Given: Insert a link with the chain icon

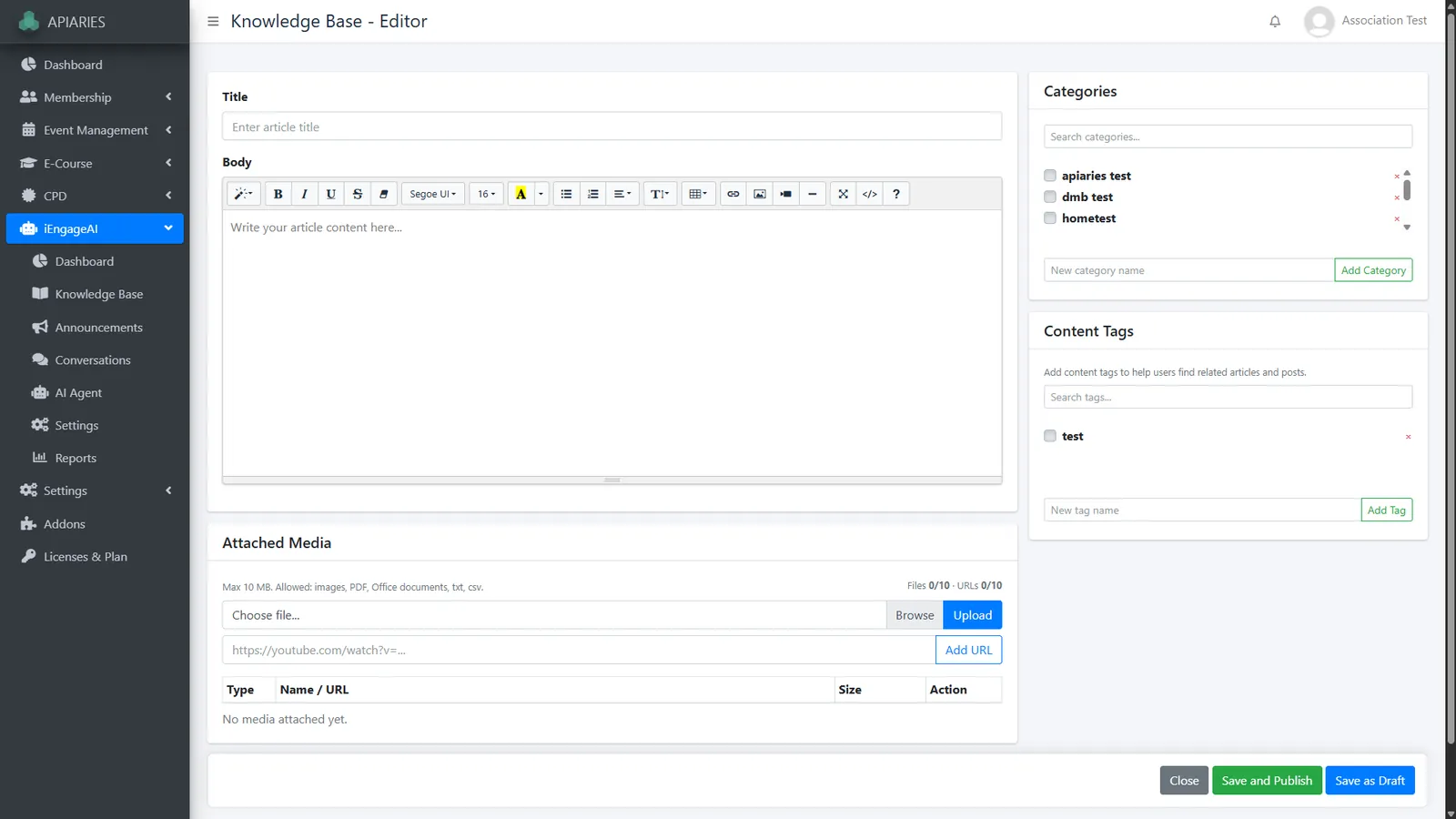Looking at the screenshot, I should 733,194.
